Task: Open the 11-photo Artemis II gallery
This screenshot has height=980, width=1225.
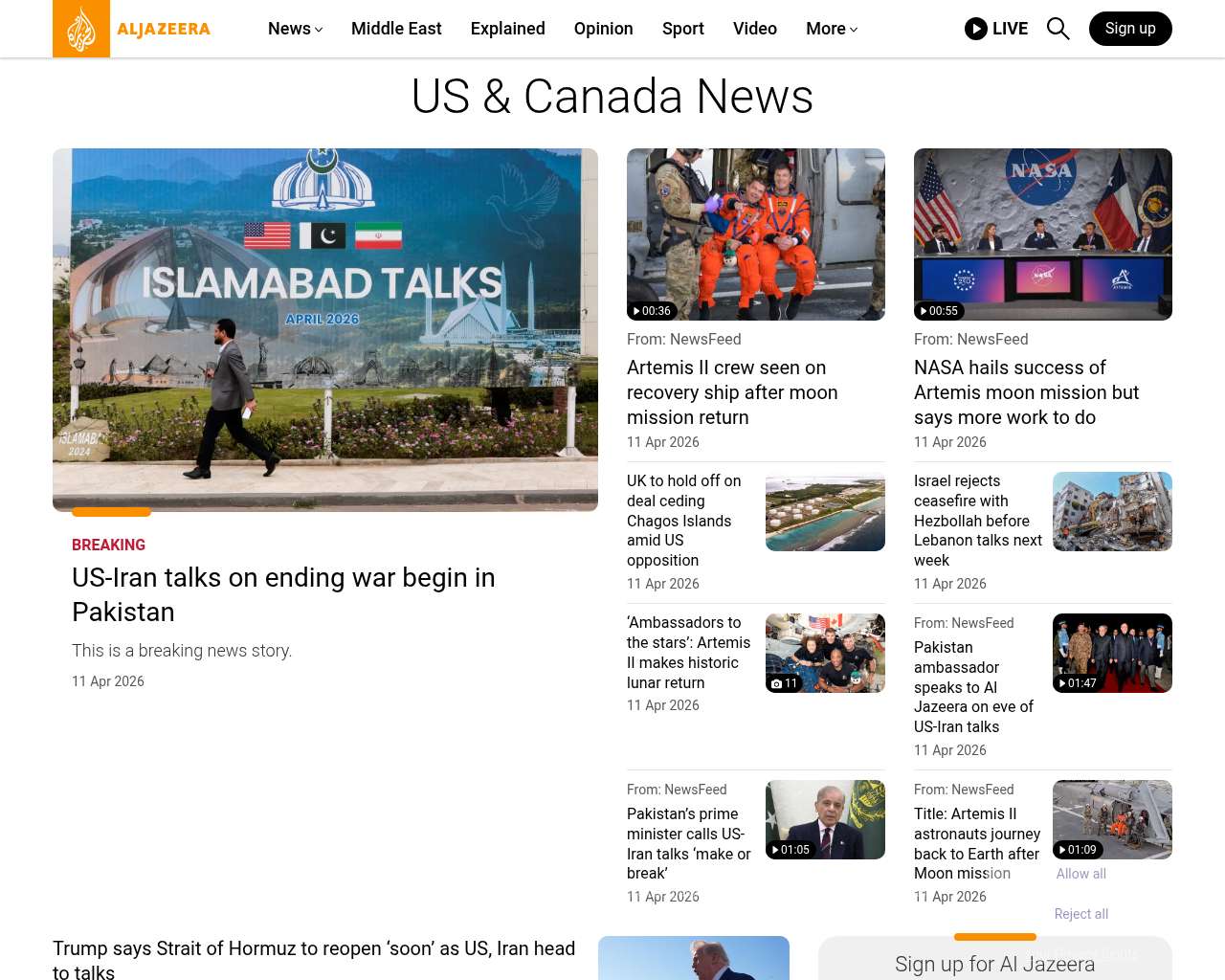Action: coord(824,653)
